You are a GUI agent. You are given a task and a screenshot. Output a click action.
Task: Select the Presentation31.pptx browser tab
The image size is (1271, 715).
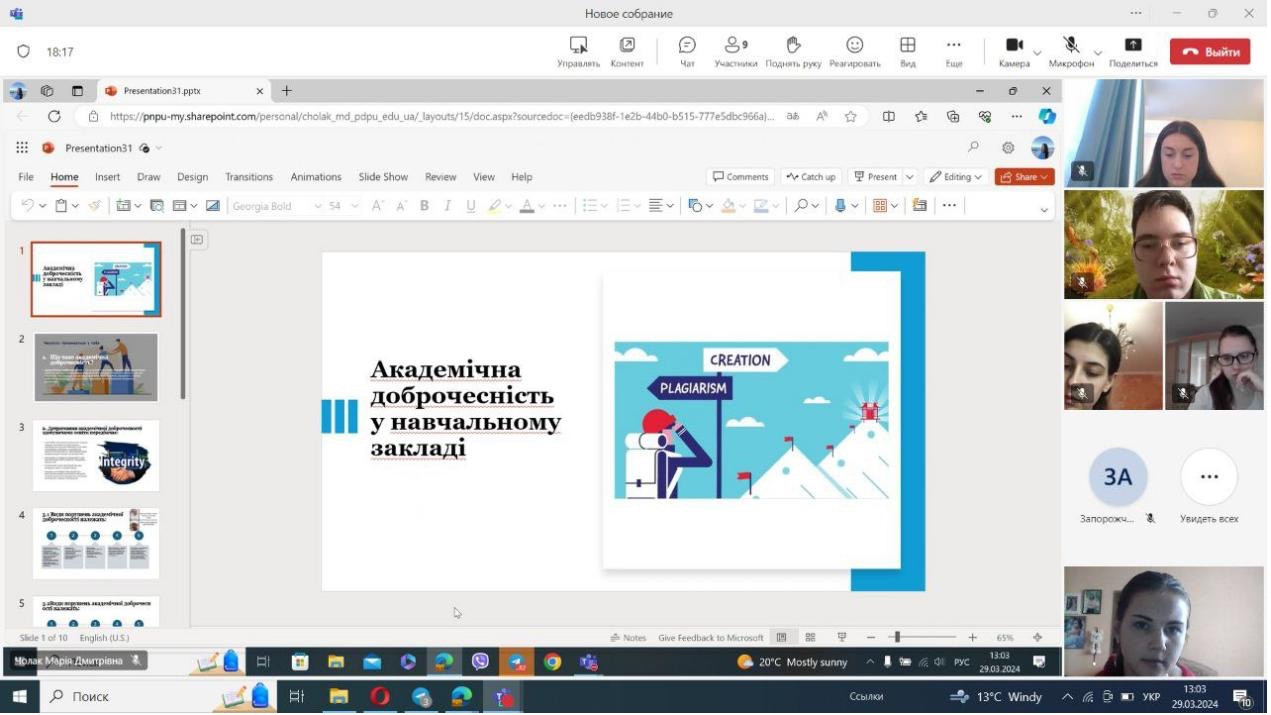click(x=185, y=91)
